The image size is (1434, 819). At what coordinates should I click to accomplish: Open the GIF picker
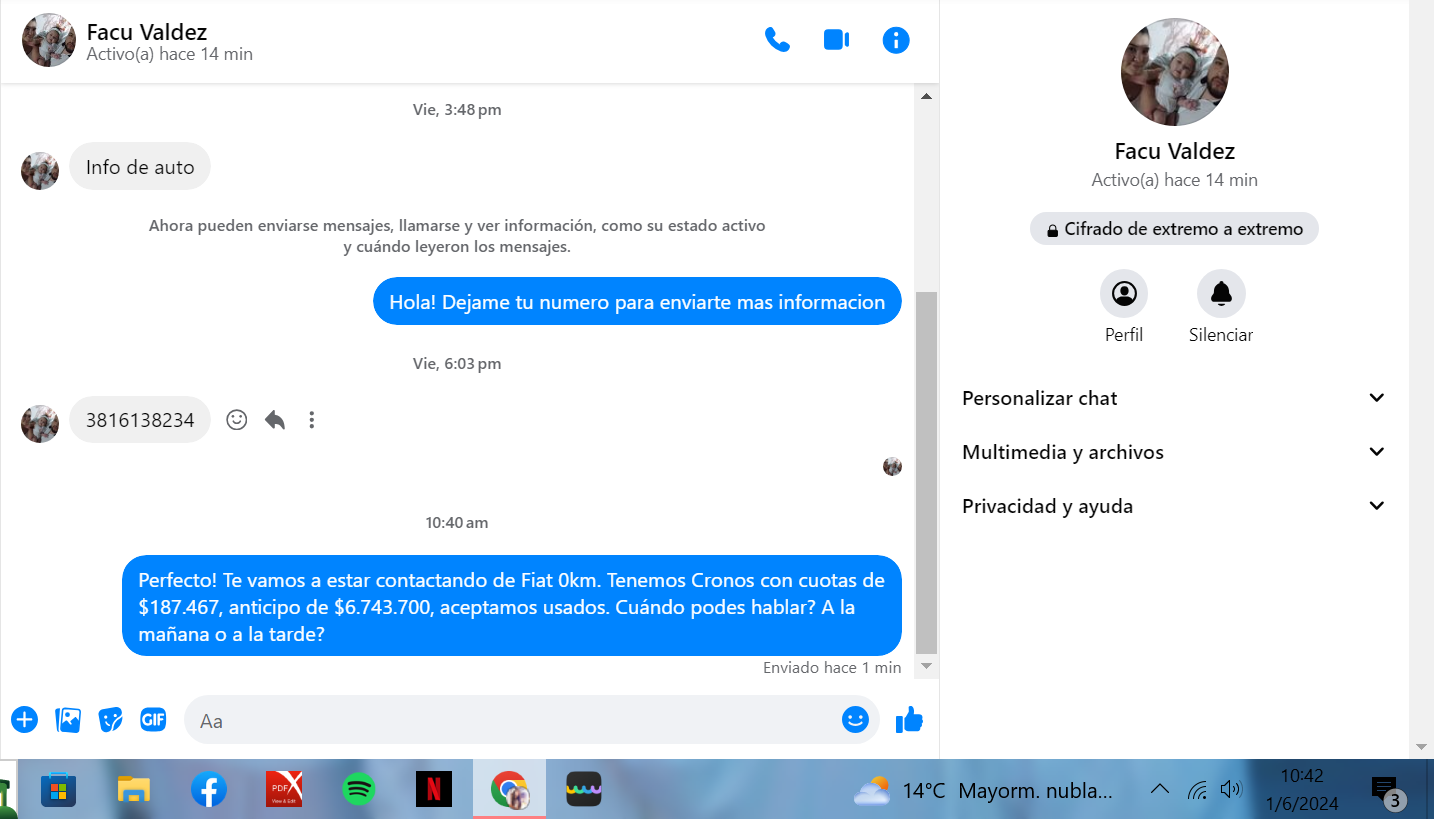(x=153, y=719)
